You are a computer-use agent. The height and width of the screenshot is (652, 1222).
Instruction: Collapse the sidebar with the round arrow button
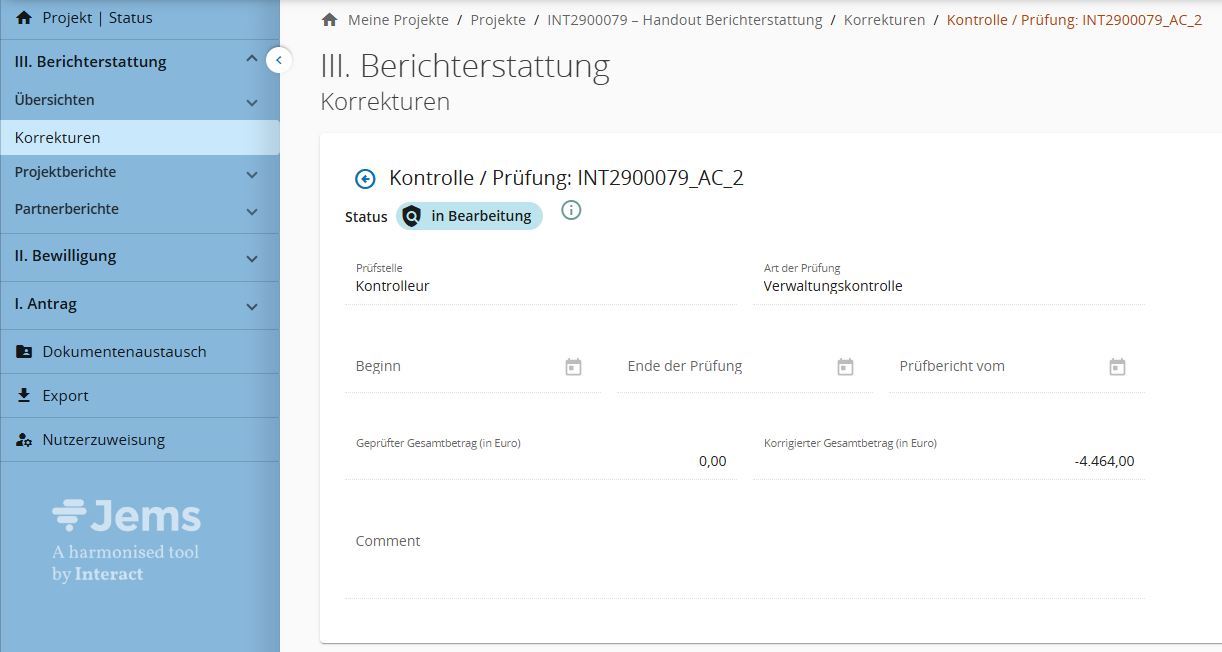coord(279,61)
